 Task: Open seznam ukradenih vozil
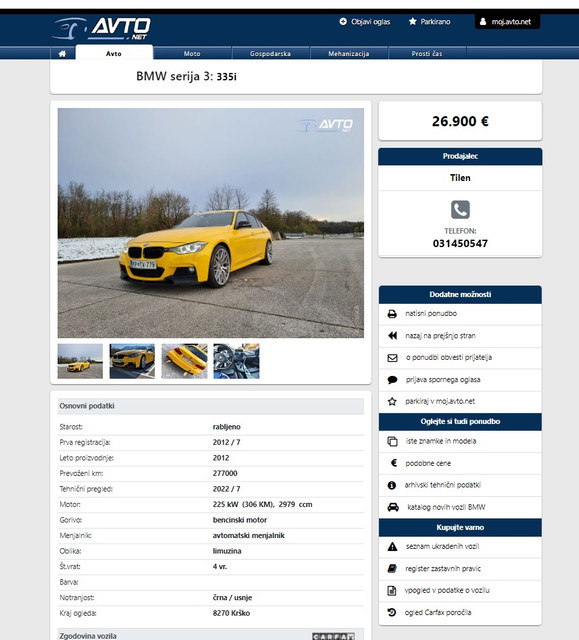442,546
